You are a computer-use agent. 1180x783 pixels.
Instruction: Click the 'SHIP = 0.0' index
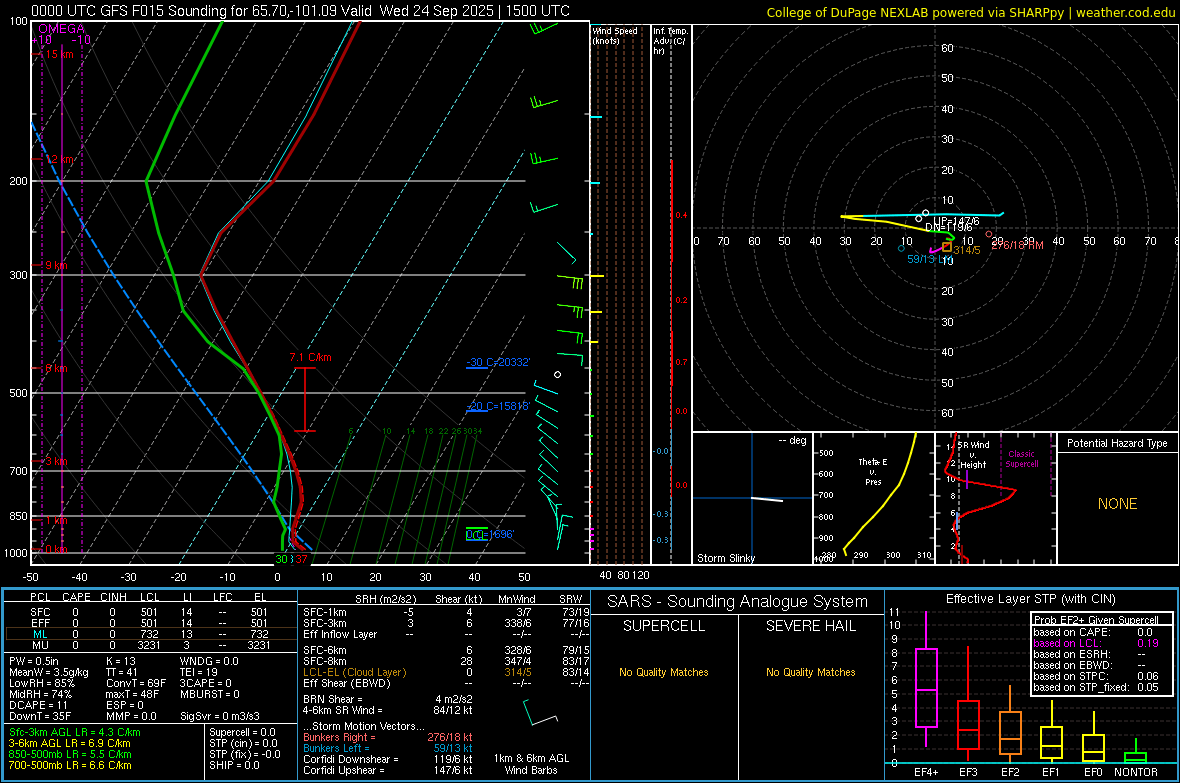(234, 765)
